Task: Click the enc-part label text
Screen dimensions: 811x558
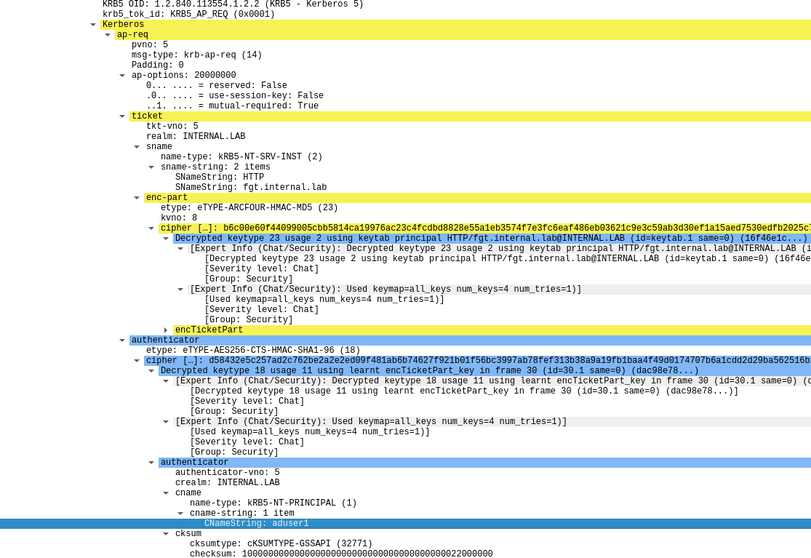Action: [x=167, y=198]
